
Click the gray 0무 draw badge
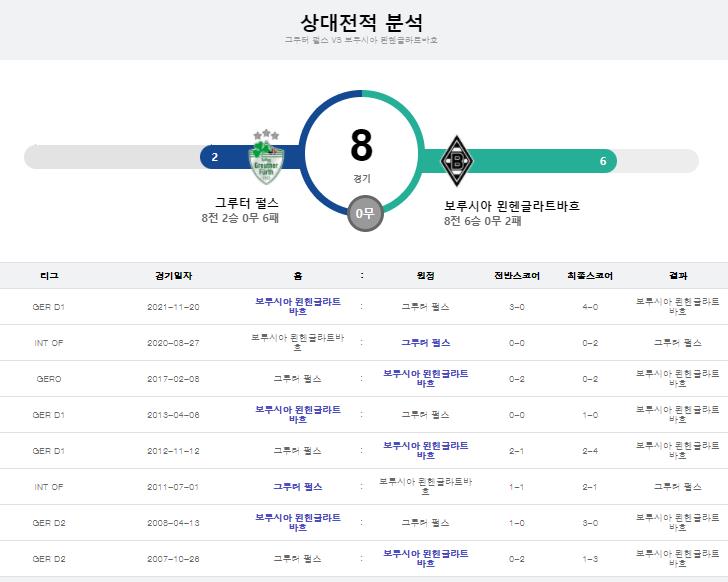point(365,213)
